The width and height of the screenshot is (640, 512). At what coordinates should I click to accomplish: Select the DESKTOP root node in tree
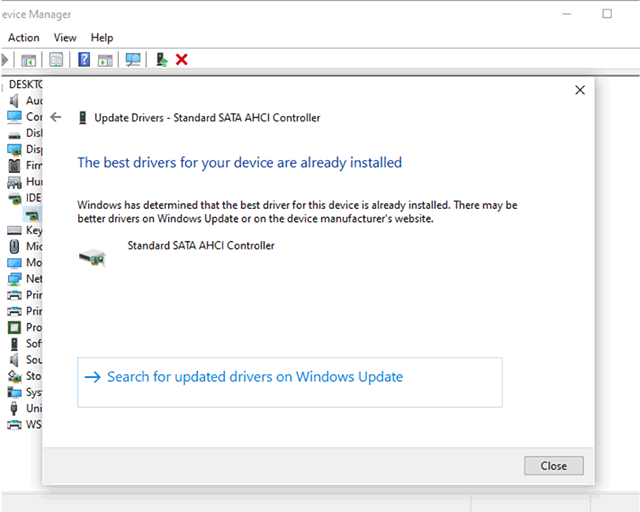[x=25, y=85]
